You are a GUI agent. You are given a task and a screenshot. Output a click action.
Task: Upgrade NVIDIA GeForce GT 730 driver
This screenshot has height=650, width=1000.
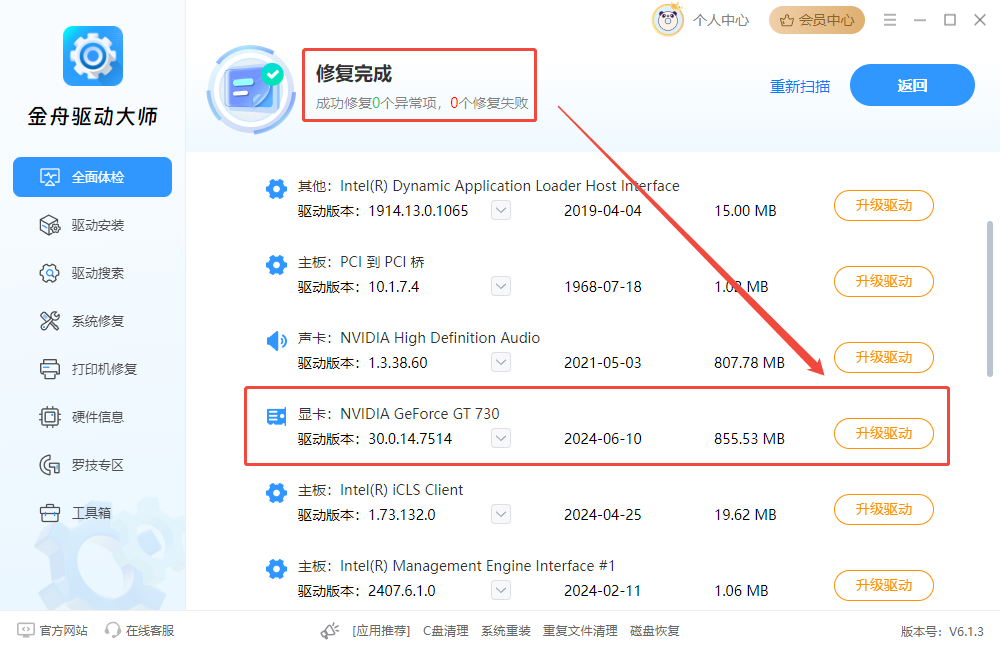[x=884, y=433]
